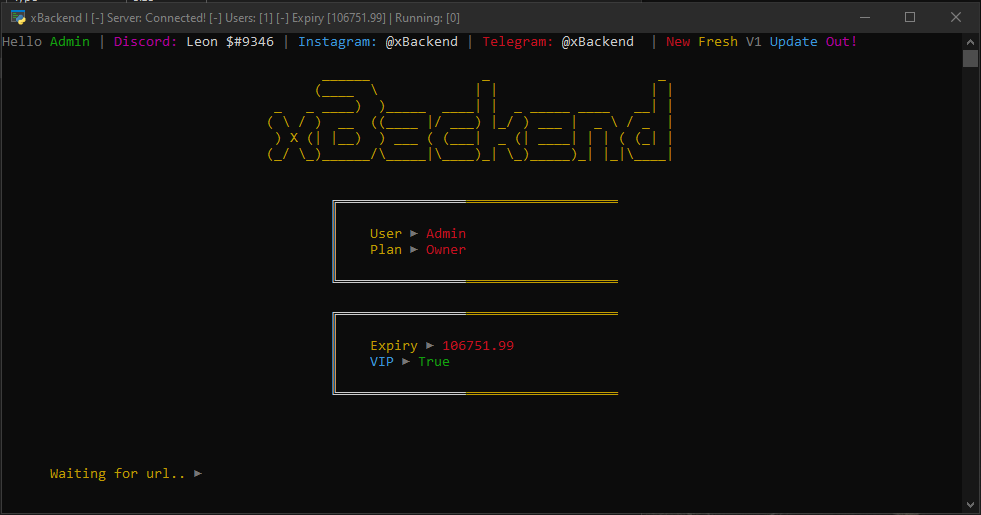The image size is (981, 515).
Task: Close the xBackend console window
Action: coord(955,18)
